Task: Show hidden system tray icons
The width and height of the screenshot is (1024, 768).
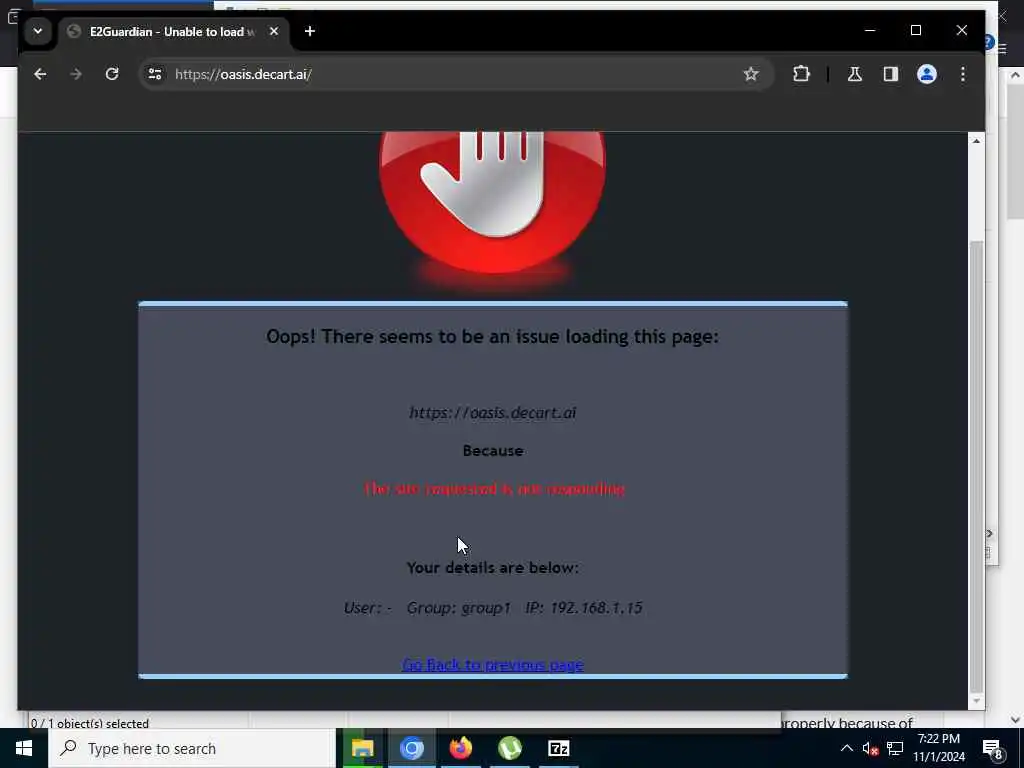Action: tap(846, 748)
